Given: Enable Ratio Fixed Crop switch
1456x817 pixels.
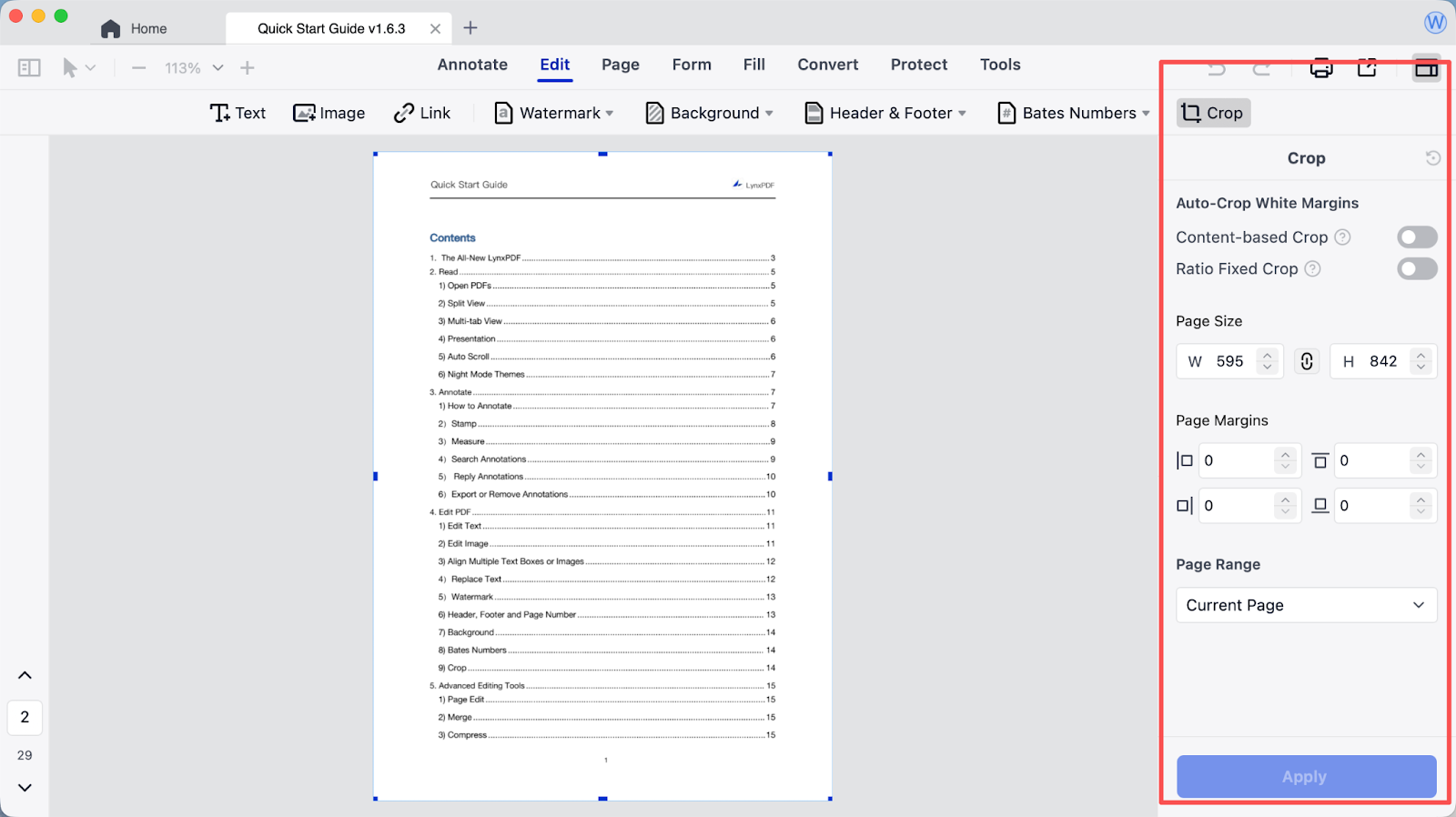Looking at the screenshot, I should pos(1417,269).
